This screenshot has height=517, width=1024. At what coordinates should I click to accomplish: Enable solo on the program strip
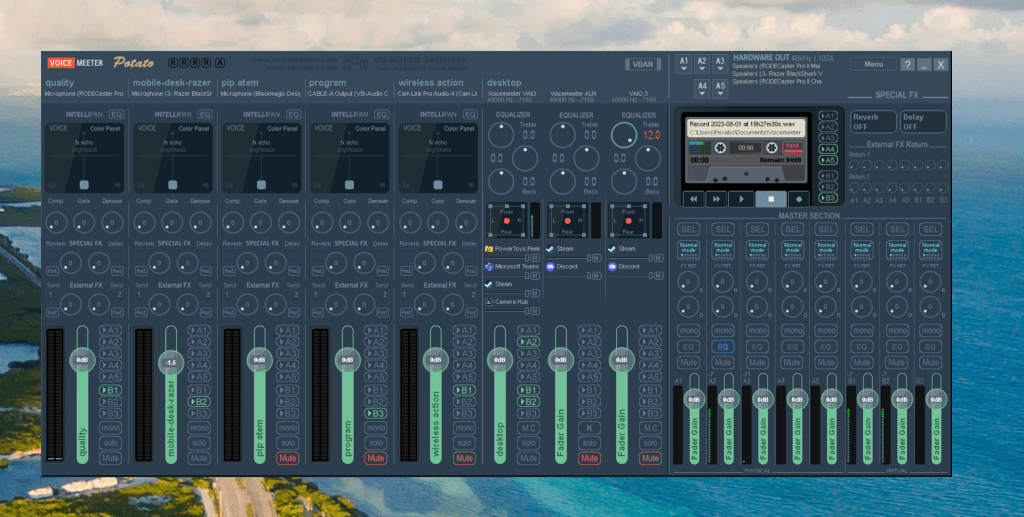[x=376, y=443]
